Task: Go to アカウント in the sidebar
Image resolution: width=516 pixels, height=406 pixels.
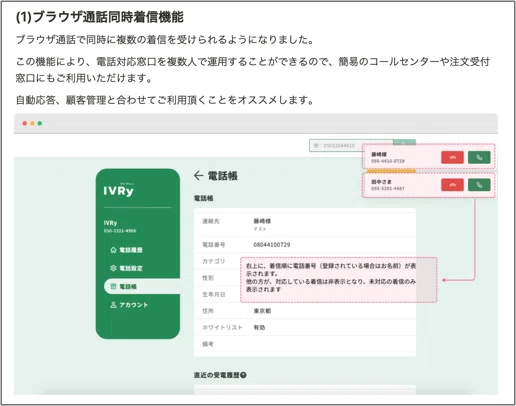Action: pyautogui.click(x=129, y=305)
